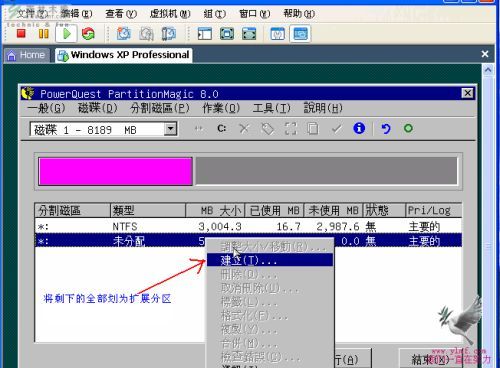500x368 pixels.
Task: Choose 複製(Y)... in the context menu
Action: [270, 330]
